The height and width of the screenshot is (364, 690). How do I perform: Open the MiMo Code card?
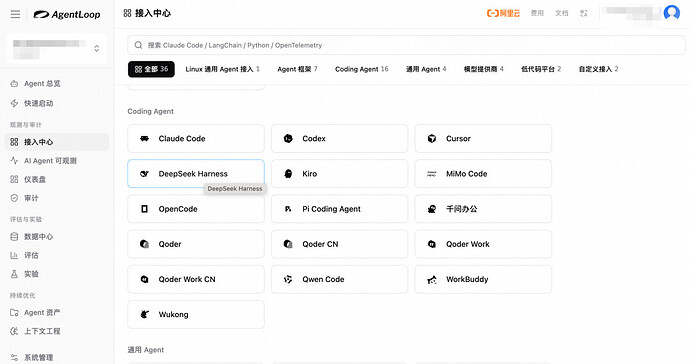click(x=483, y=174)
